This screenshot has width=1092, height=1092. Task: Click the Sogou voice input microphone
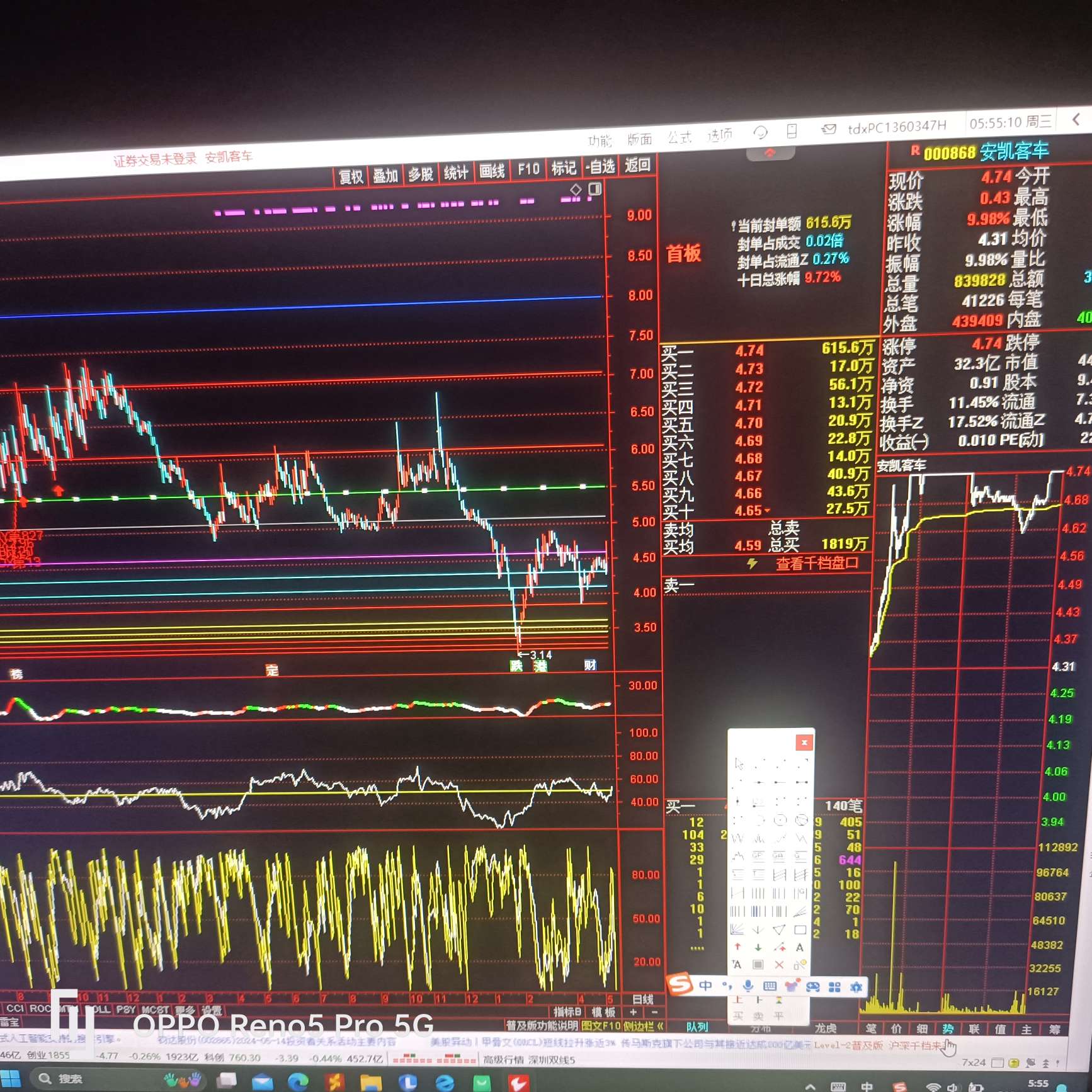point(748,986)
